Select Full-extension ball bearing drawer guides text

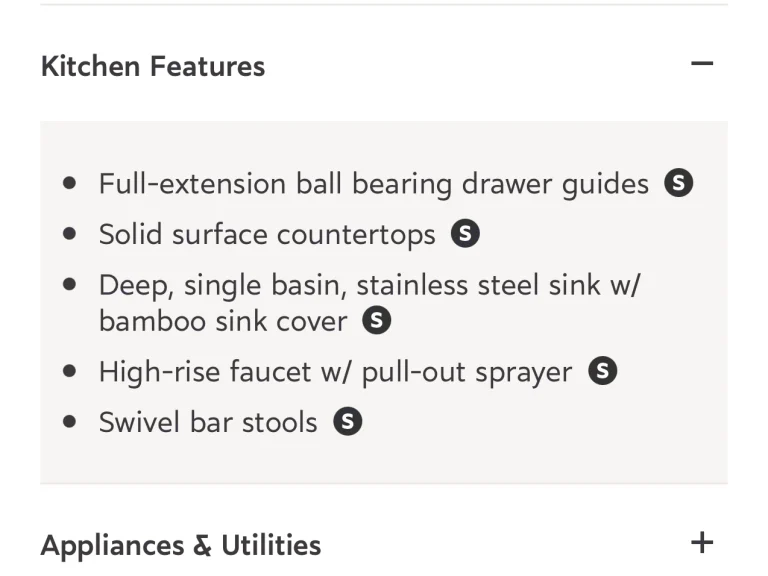pos(374,184)
